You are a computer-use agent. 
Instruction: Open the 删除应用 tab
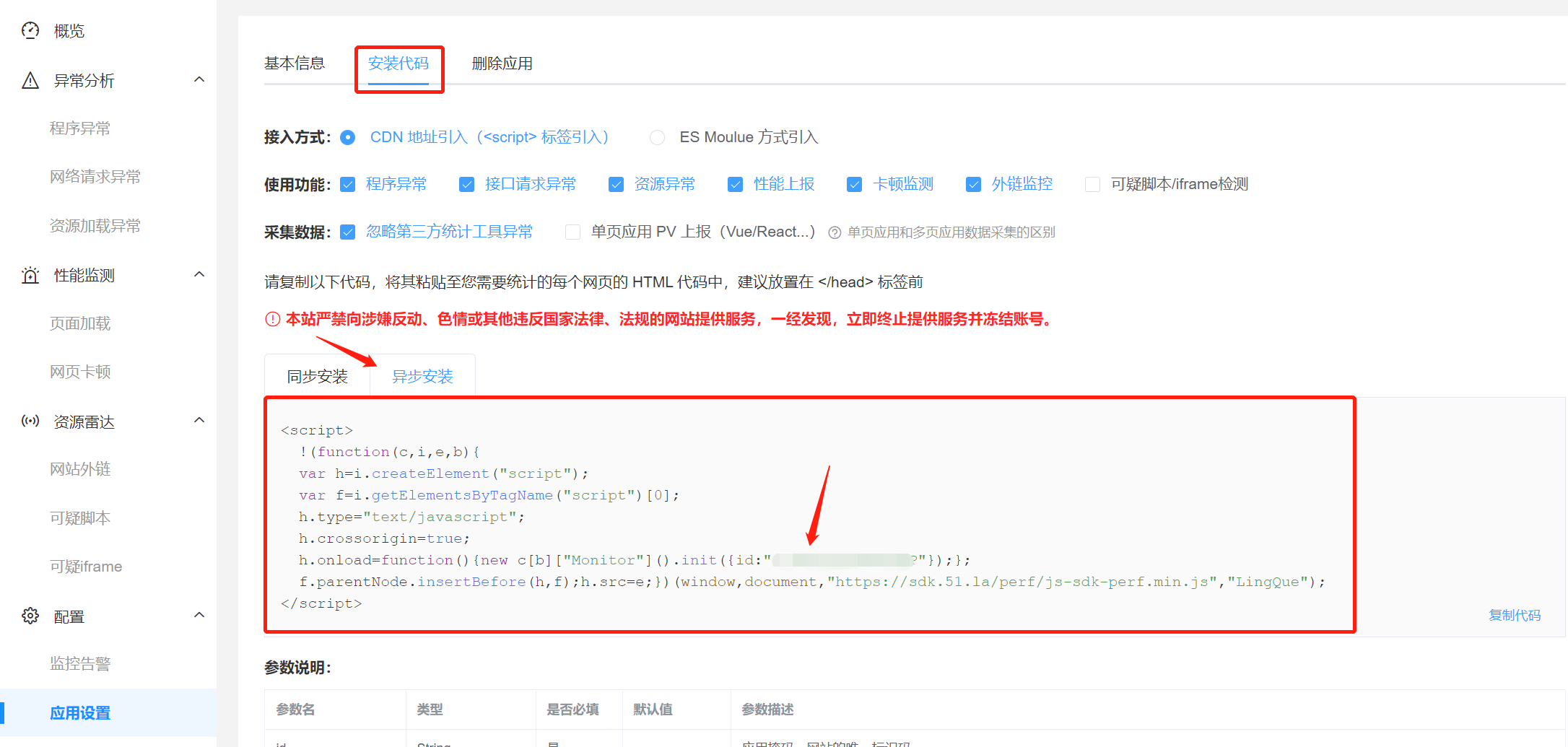click(502, 64)
